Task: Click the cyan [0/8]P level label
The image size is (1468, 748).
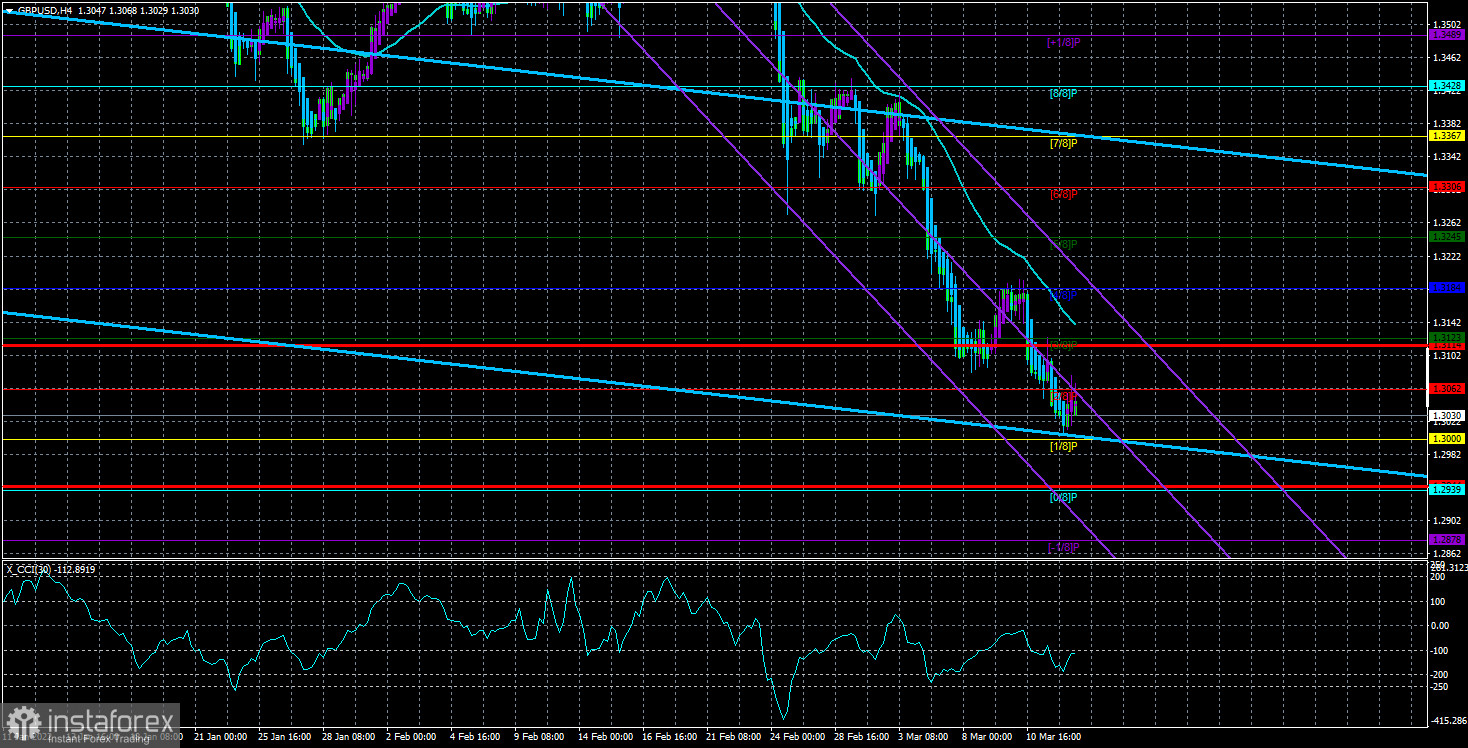Action: coord(1063,497)
